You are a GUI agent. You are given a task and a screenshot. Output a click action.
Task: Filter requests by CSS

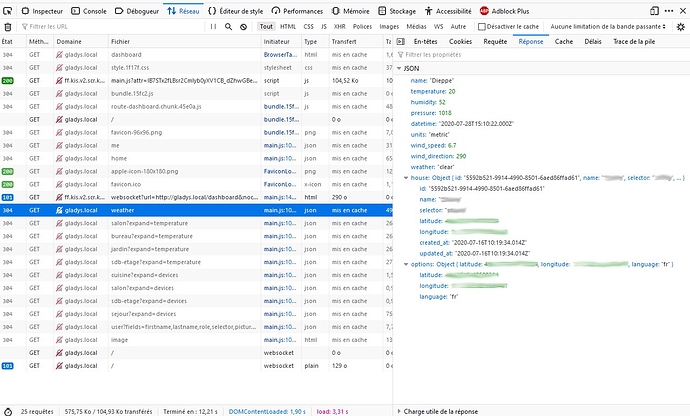click(308, 26)
